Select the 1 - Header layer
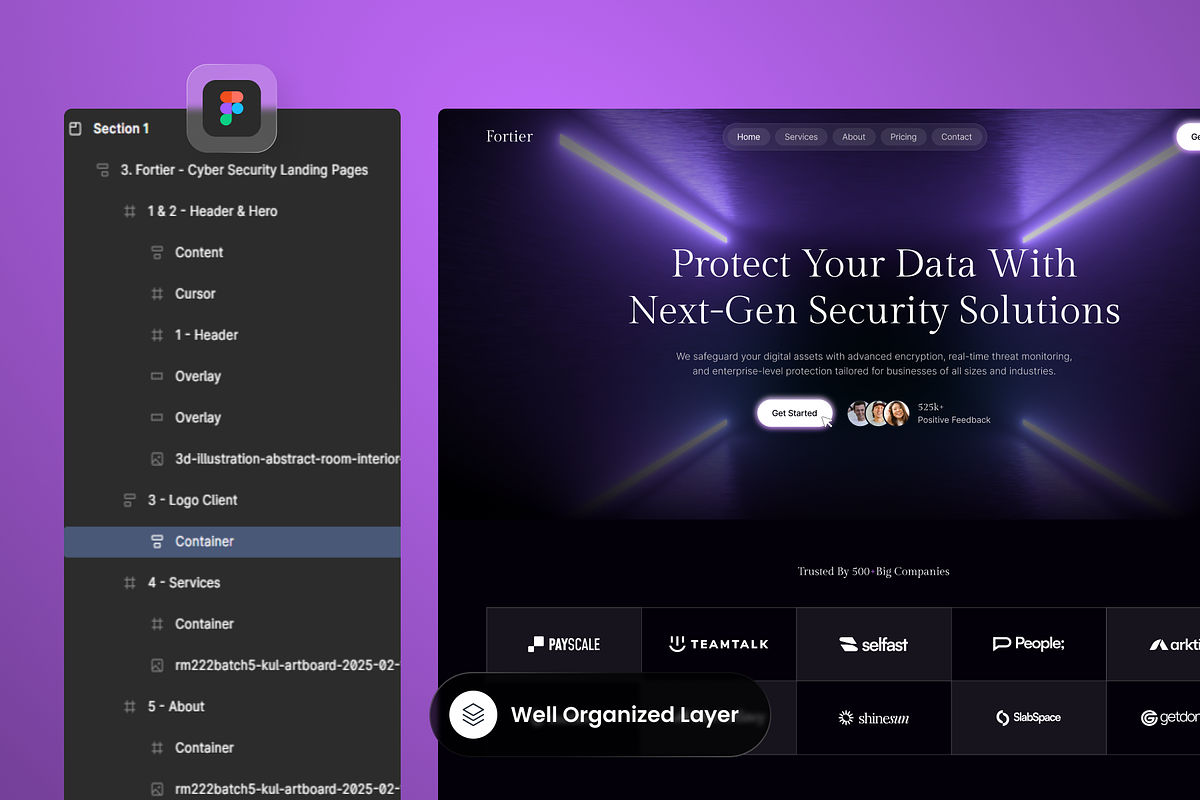Screen dimensions: 1200x800 tap(232, 335)
